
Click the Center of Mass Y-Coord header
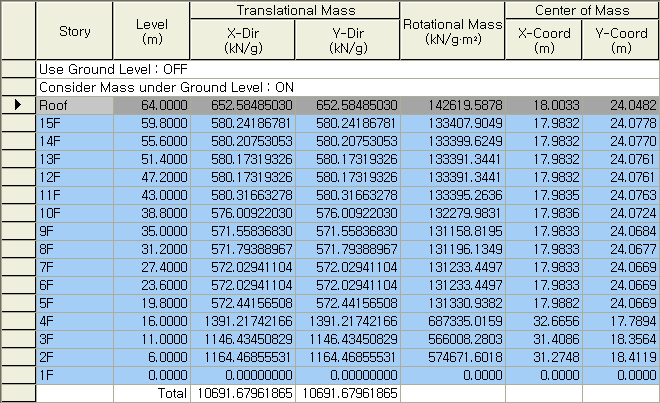pos(621,40)
